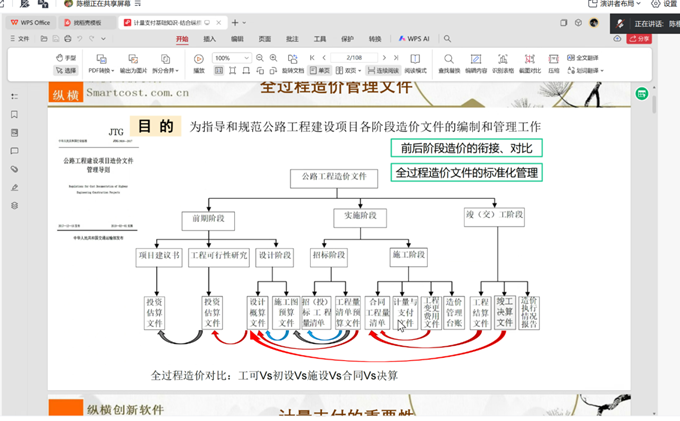Open the Find and Replace (查找替换) tool
The width and height of the screenshot is (680, 421).
click(x=449, y=63)
